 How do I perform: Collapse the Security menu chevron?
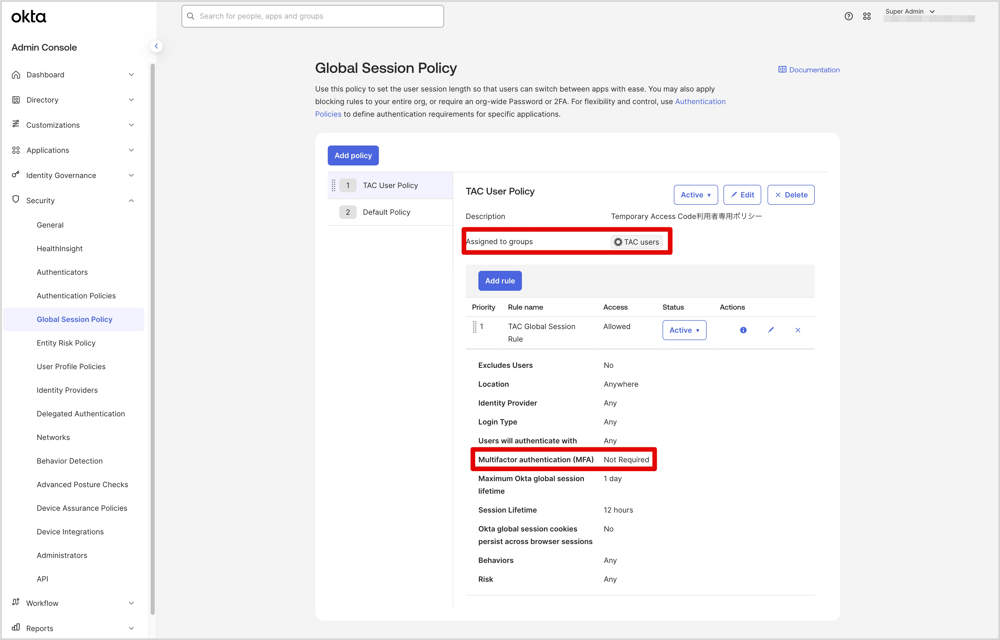(x=131, y=201)
